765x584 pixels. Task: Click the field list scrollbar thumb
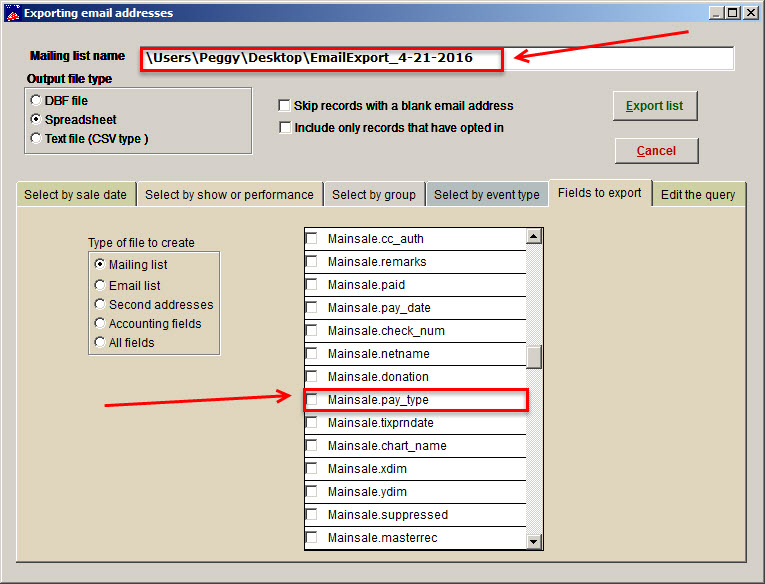click(x=534, y=357)
